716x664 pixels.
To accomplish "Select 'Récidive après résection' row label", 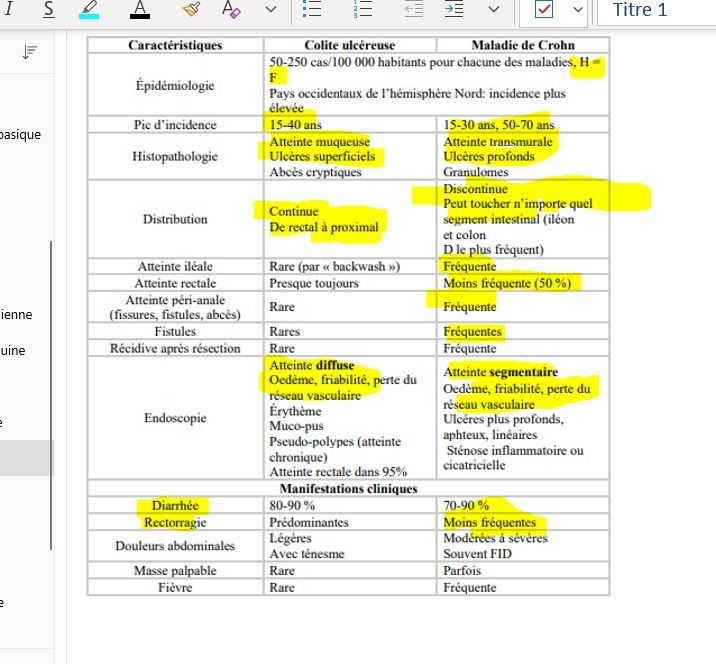I will point(175,348).
